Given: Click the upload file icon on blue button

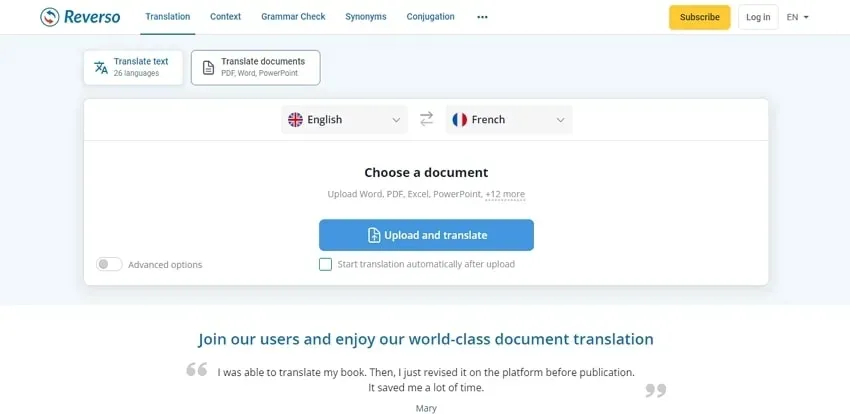Looking at the screenshot, I should click(x=374, y=235).
